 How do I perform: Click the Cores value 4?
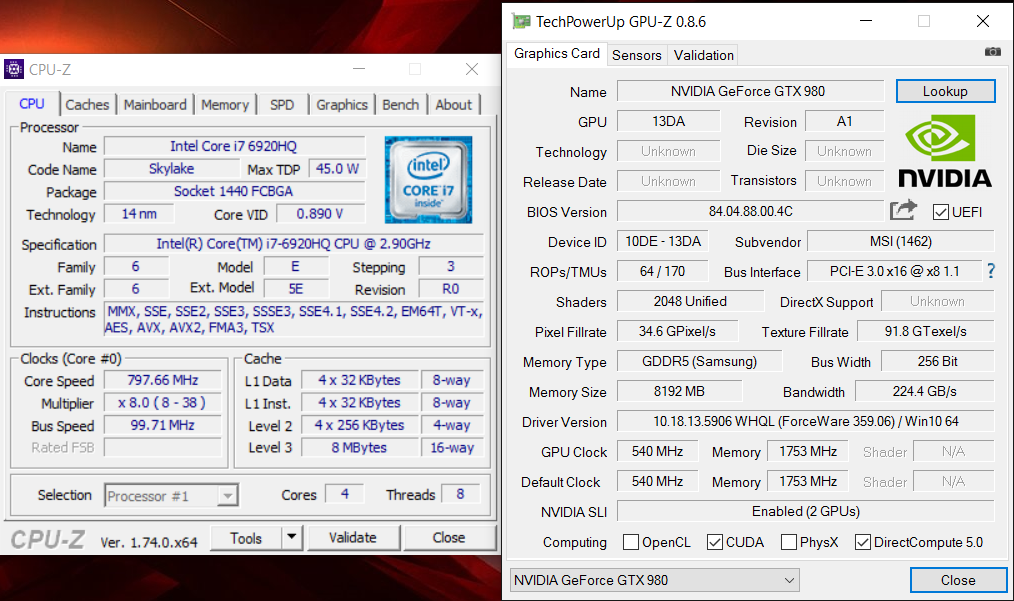pos(345,494)
